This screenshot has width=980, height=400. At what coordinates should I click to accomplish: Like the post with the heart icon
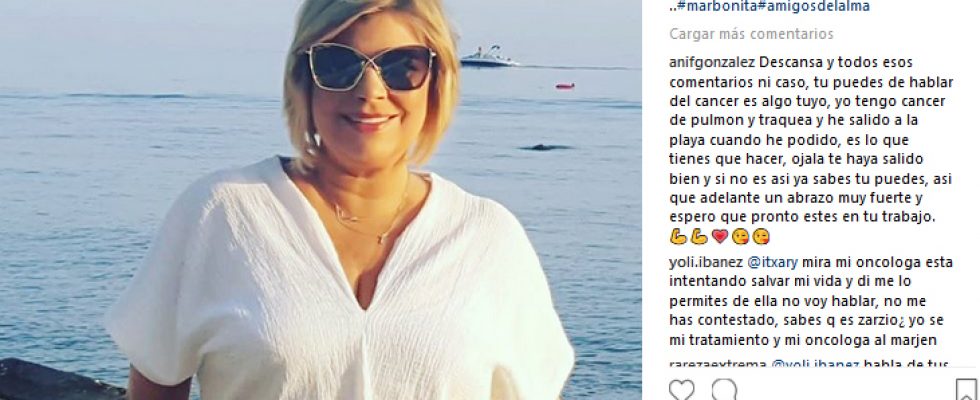pyautogui.click(x=681, y=389)
